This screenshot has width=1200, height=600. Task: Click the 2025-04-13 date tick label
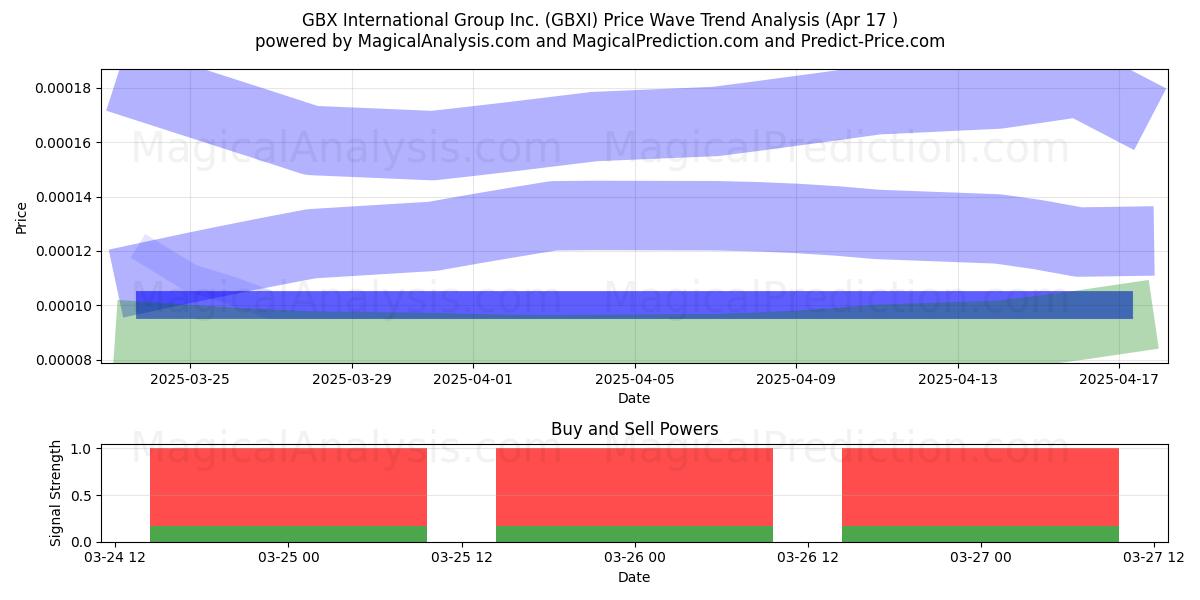pyautogui.click(x=958, y=379)
